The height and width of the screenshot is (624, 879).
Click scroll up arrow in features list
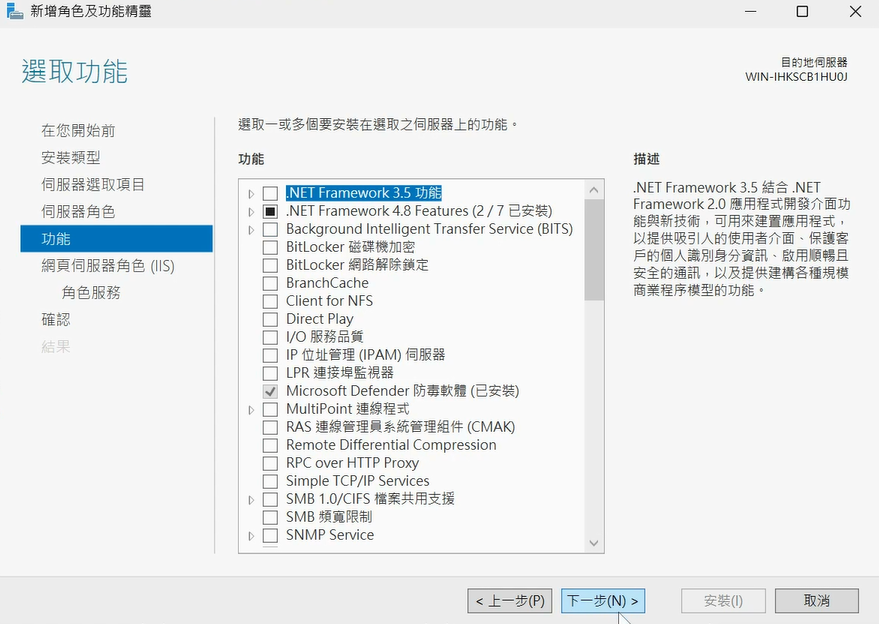click(x=594, y=190)
